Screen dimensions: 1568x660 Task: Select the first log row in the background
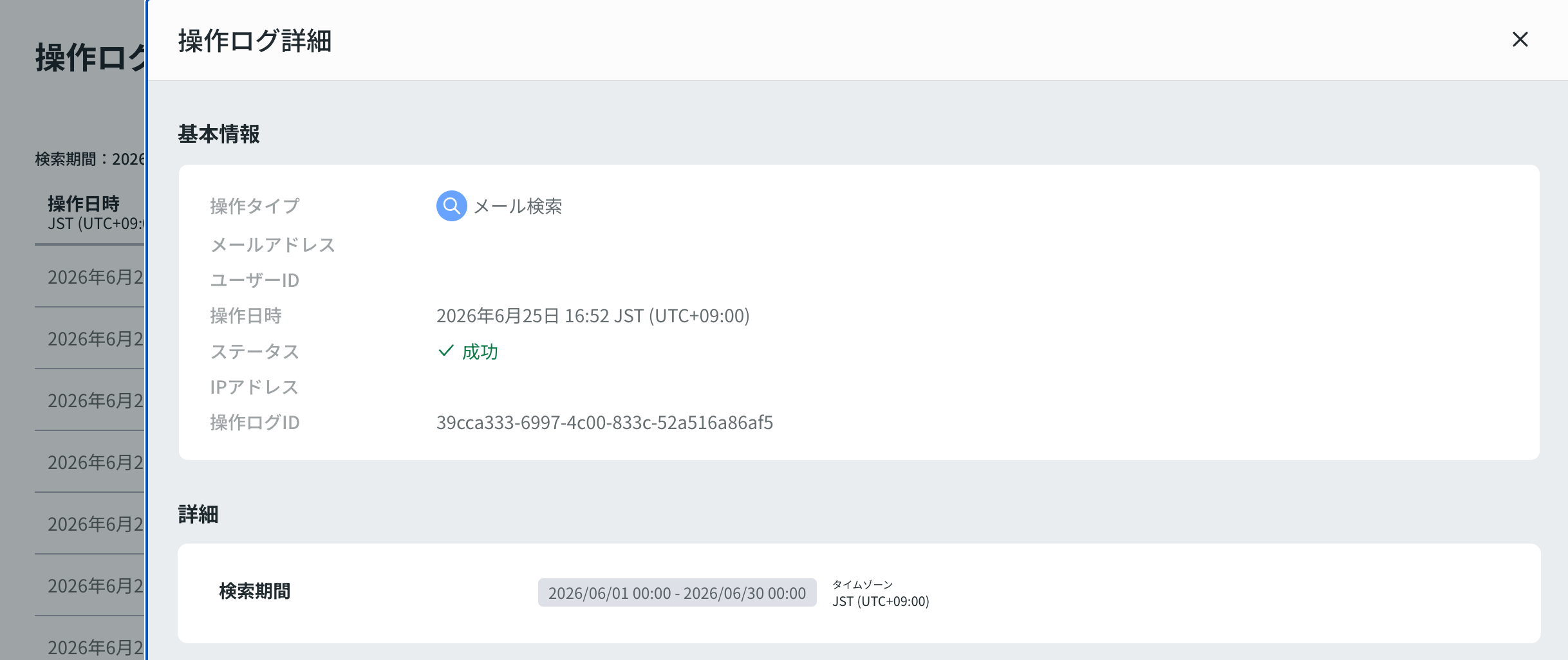pos(89,277)
